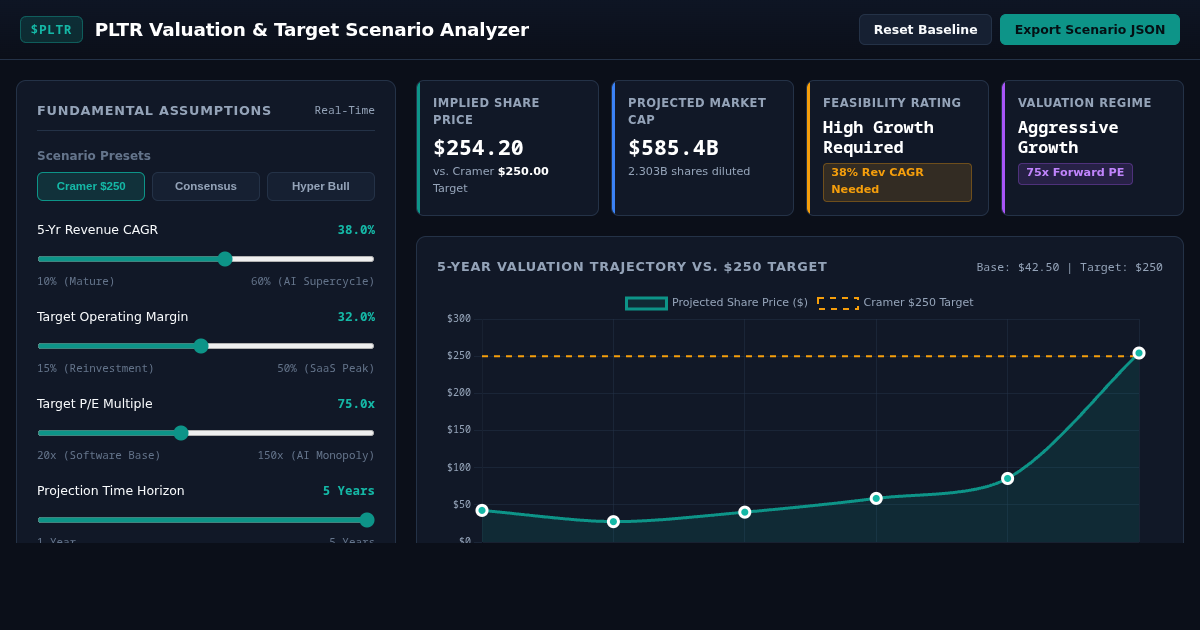This screenshot has height=630, width=1200.
Task: Click the 150x (AI Monopoly) range label
Action: (x=316, y=456)
